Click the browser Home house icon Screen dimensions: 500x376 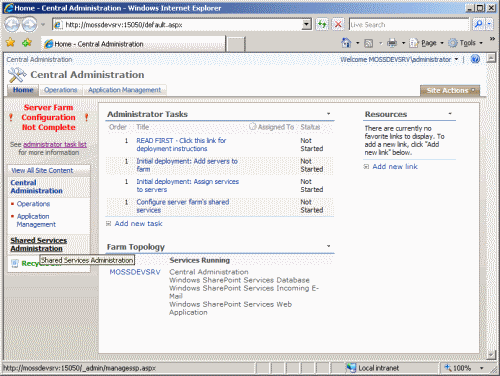pos(346,43)
